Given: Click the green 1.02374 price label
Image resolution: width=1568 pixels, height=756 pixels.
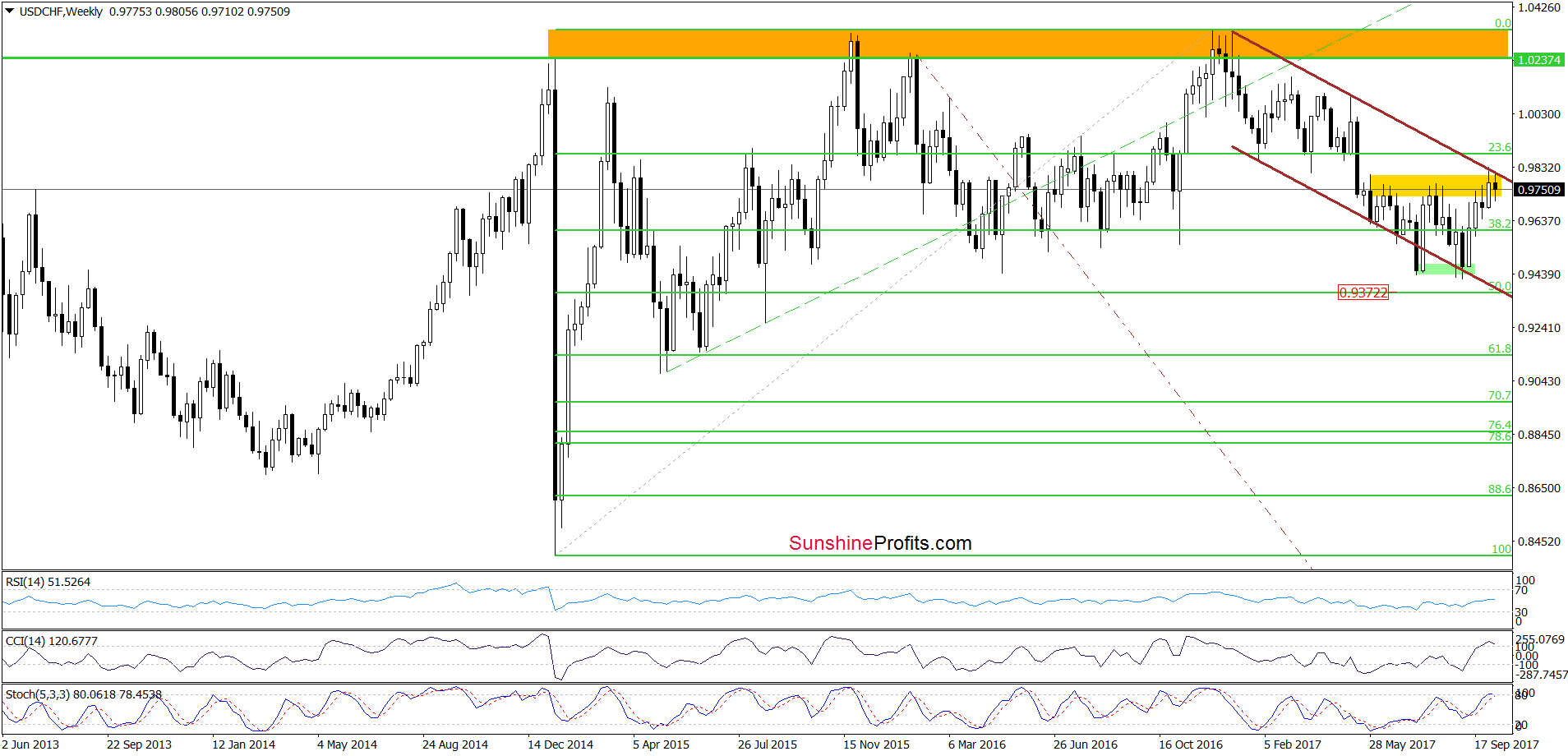Looking at the screenshot, I should 1538,60.
